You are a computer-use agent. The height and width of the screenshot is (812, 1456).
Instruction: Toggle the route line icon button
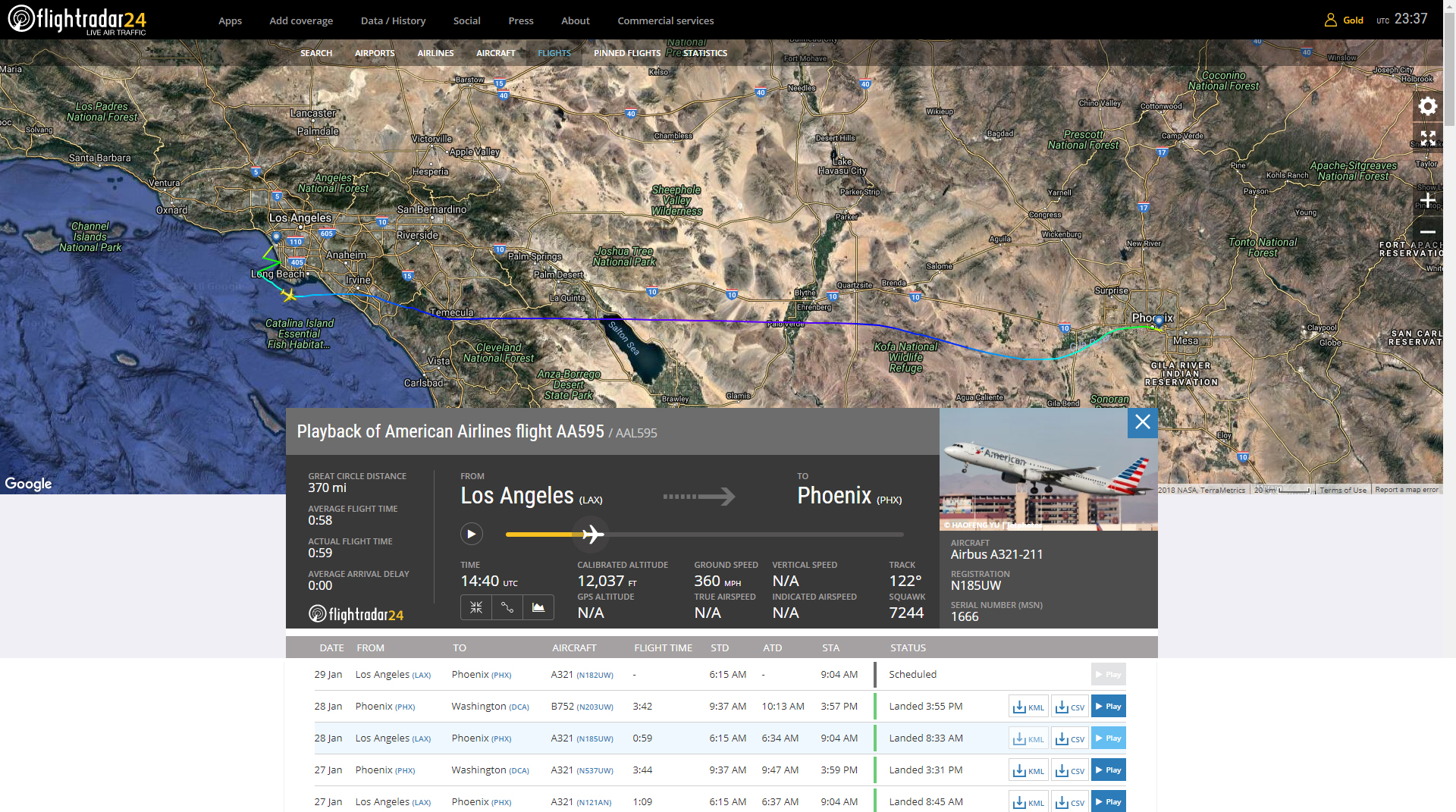[x=507, y=607]
